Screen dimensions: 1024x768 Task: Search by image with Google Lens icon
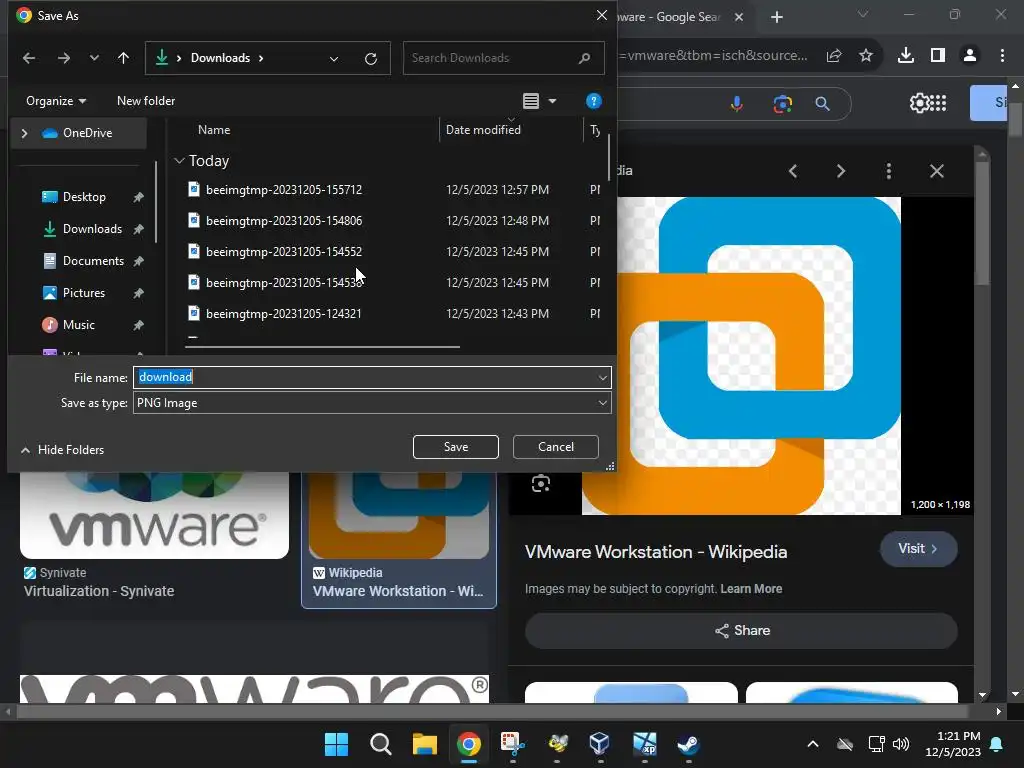(782, 104)
